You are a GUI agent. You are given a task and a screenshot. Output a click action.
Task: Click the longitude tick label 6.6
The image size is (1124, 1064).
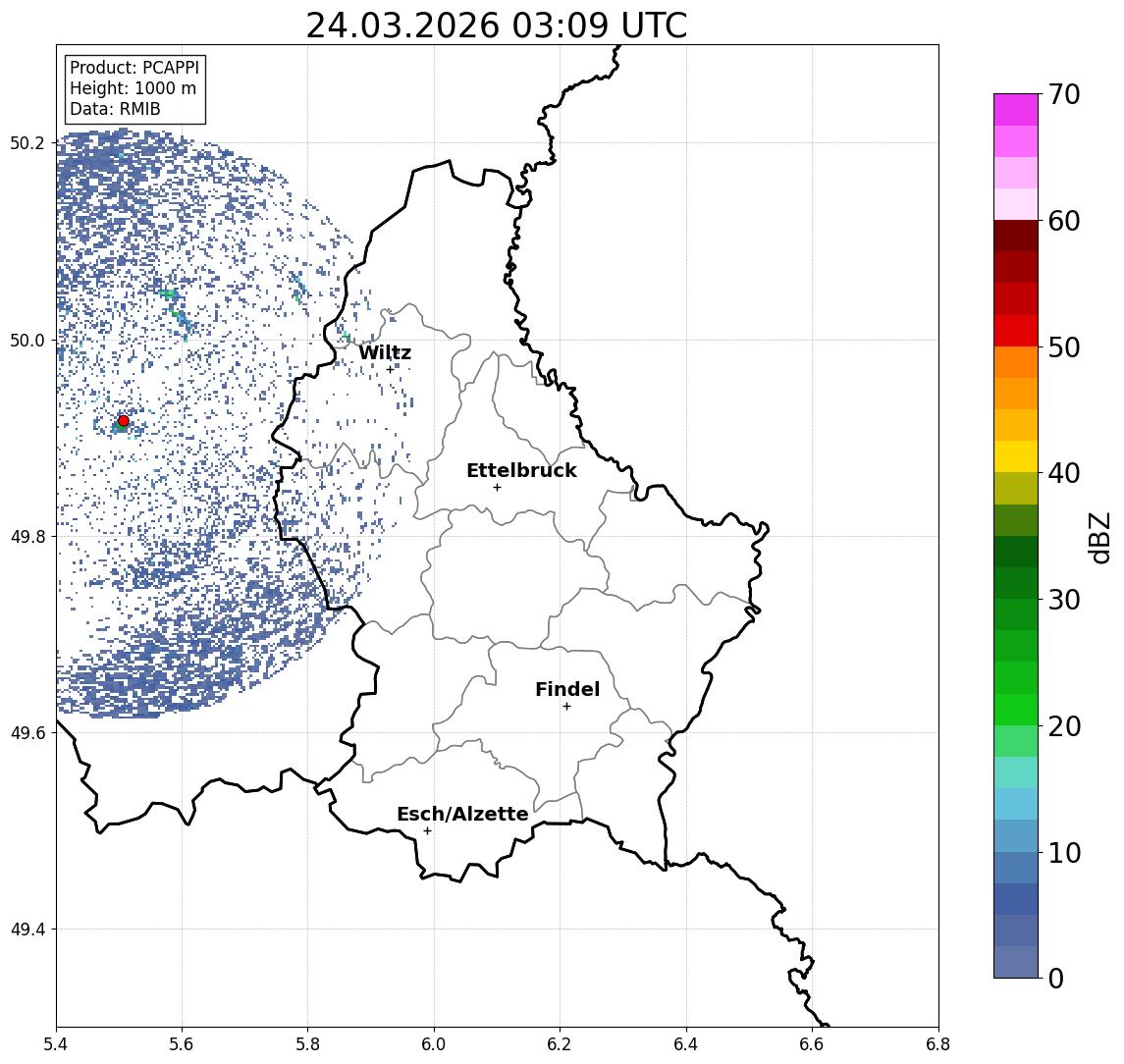pos(812,1044)
